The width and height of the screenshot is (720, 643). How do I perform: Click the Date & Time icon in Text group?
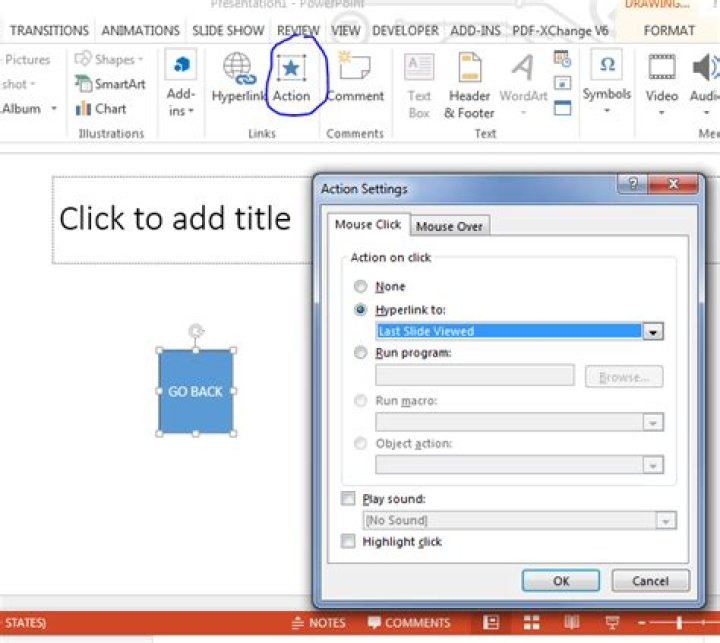pos(562,58)
